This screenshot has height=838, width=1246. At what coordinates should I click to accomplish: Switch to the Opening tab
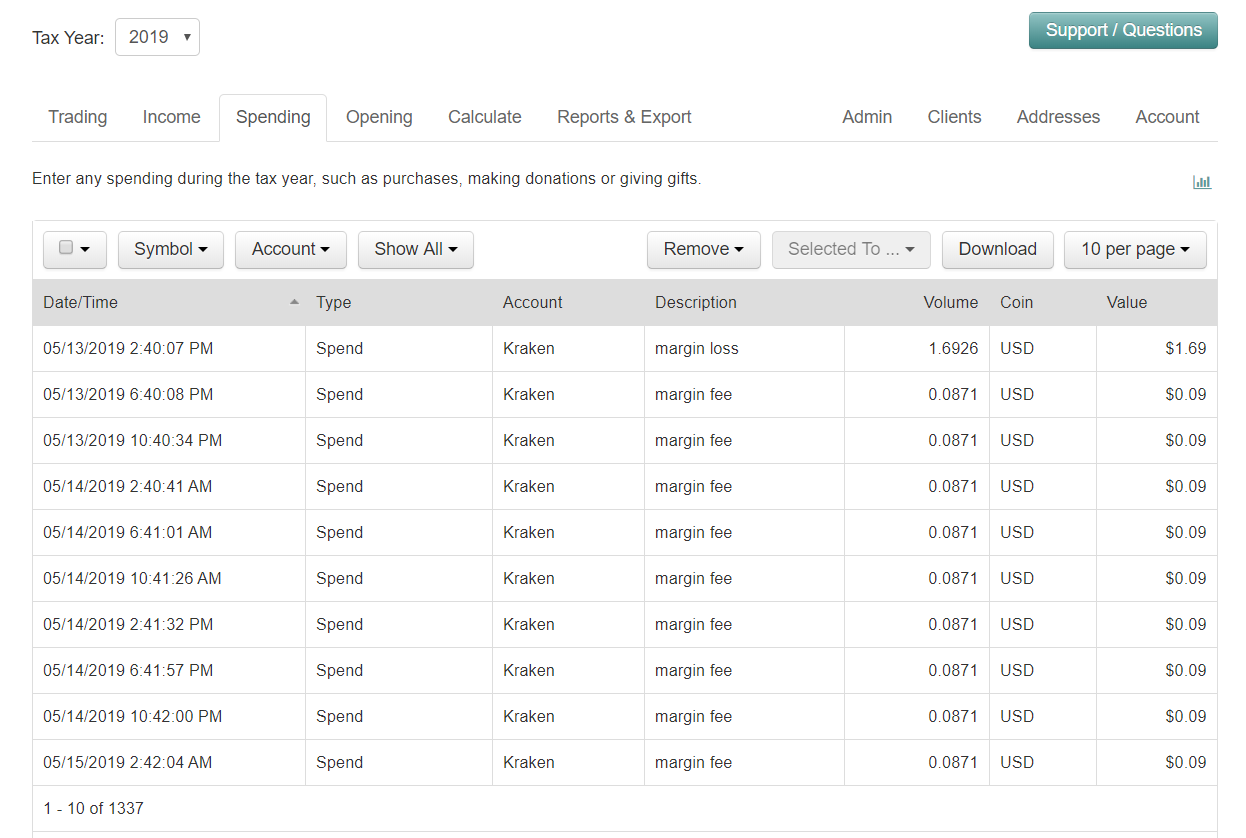(379, 117)
